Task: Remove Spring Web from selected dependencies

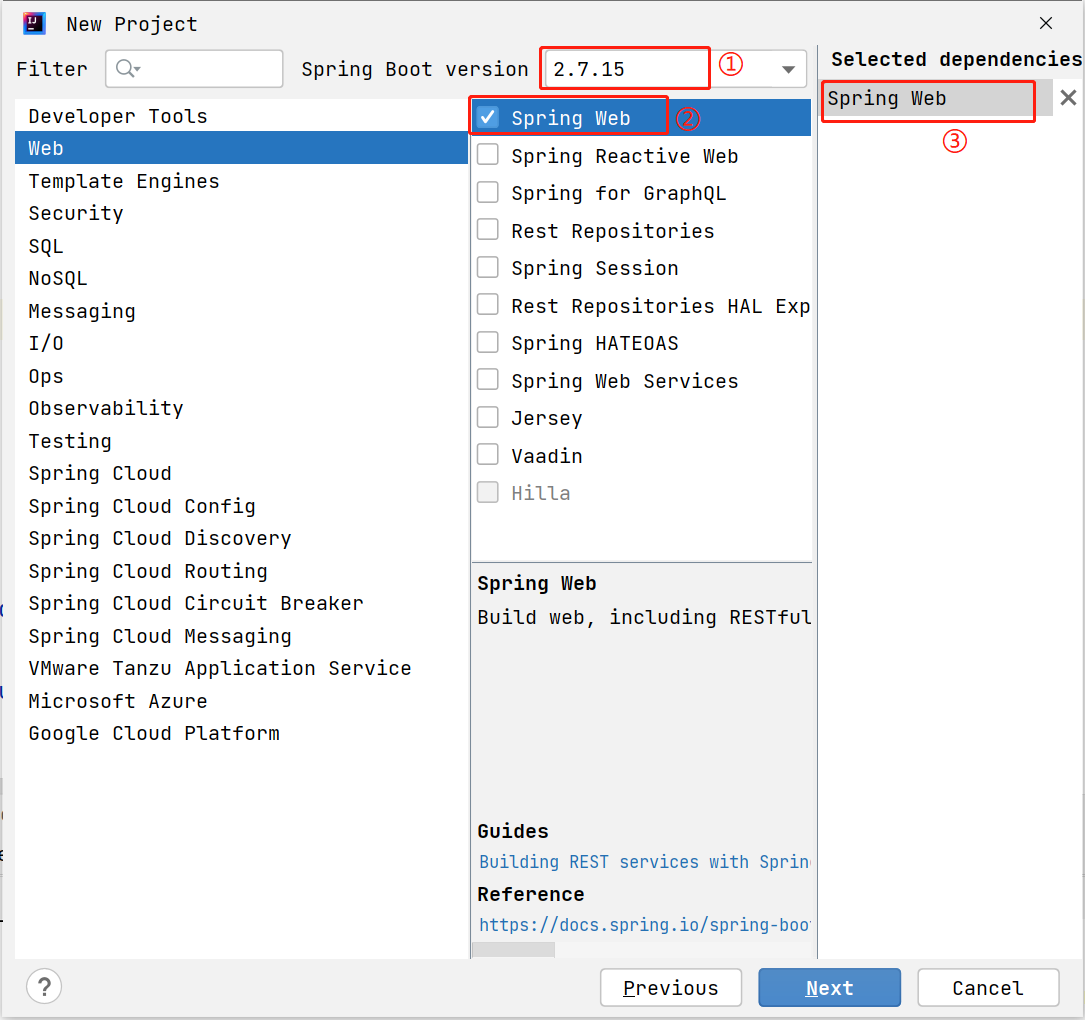Action: coord(1068,98)
